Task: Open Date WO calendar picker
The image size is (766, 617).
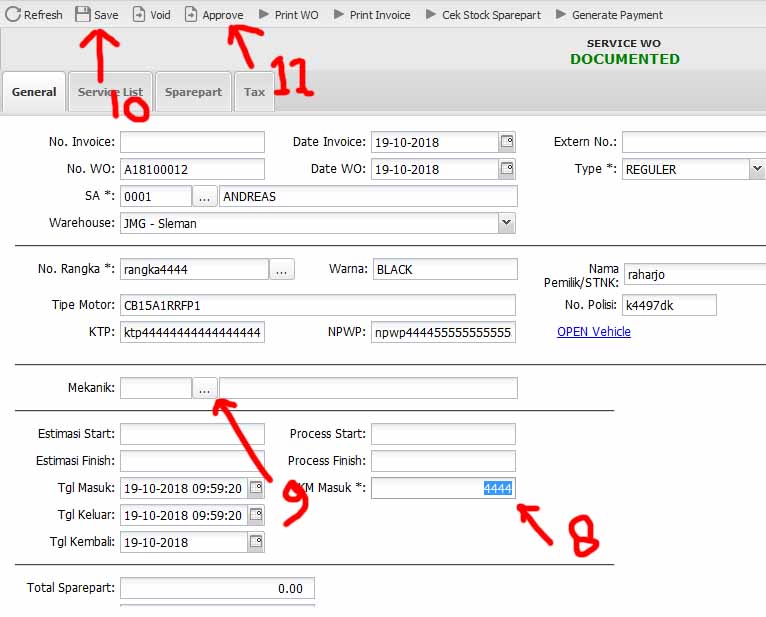Action: pyautogui.click(x=507, y=169)
